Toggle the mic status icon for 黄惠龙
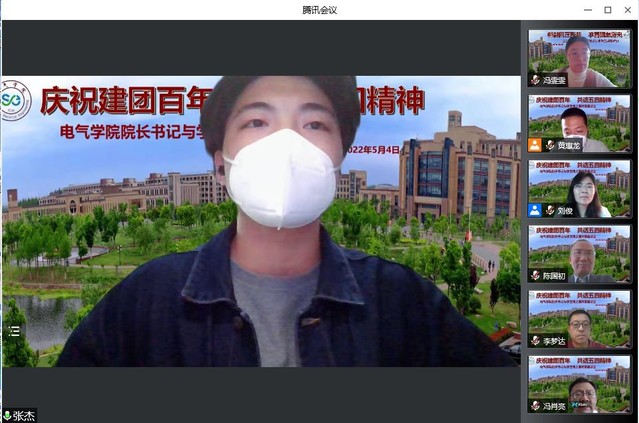Viewport: 639px width, 423px height. pos(549,145)
